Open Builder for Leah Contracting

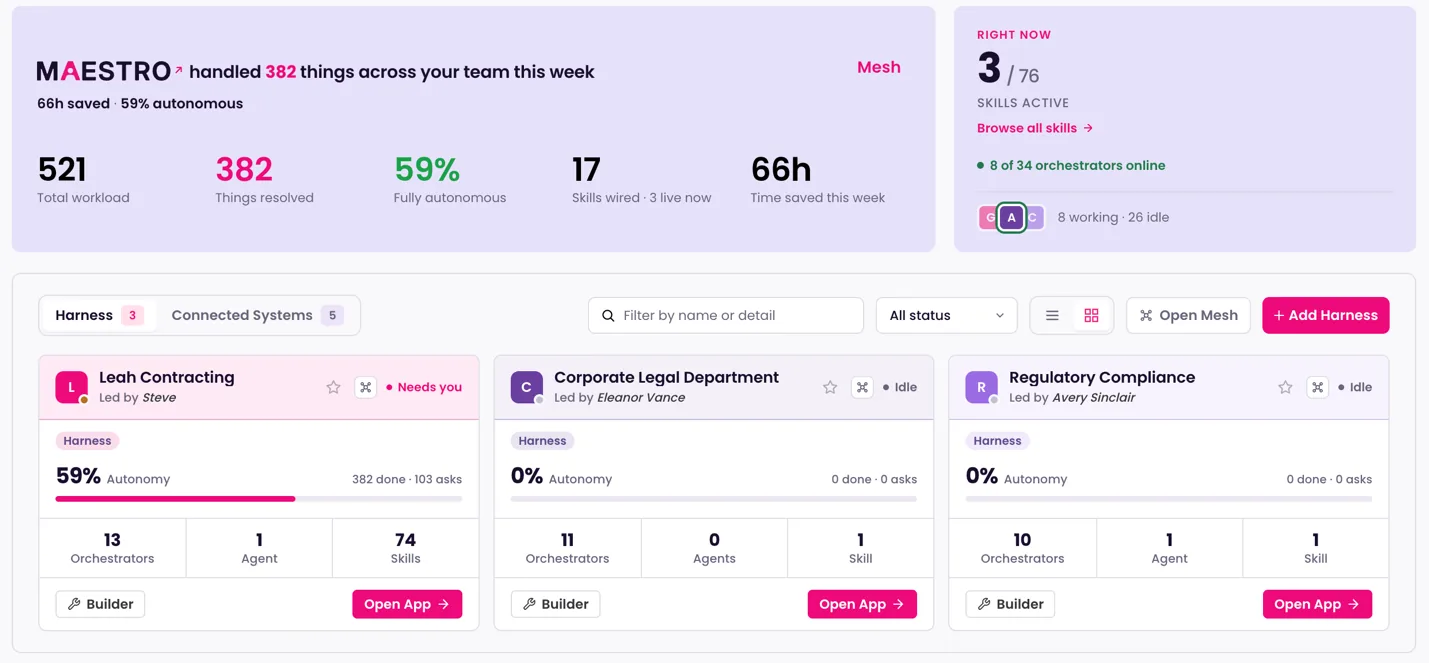point(100,604)
